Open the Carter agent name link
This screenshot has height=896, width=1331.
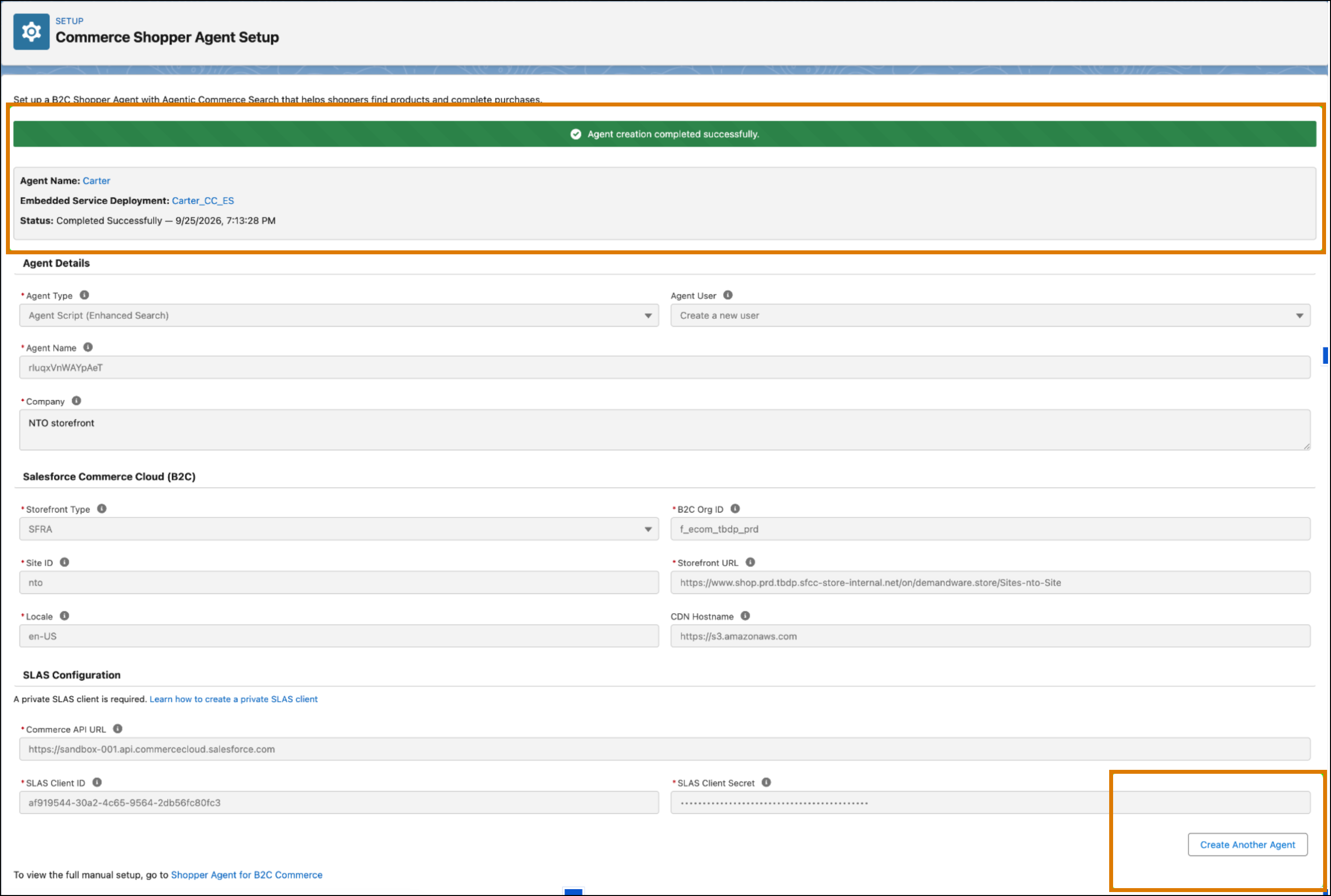coord(97,180)
